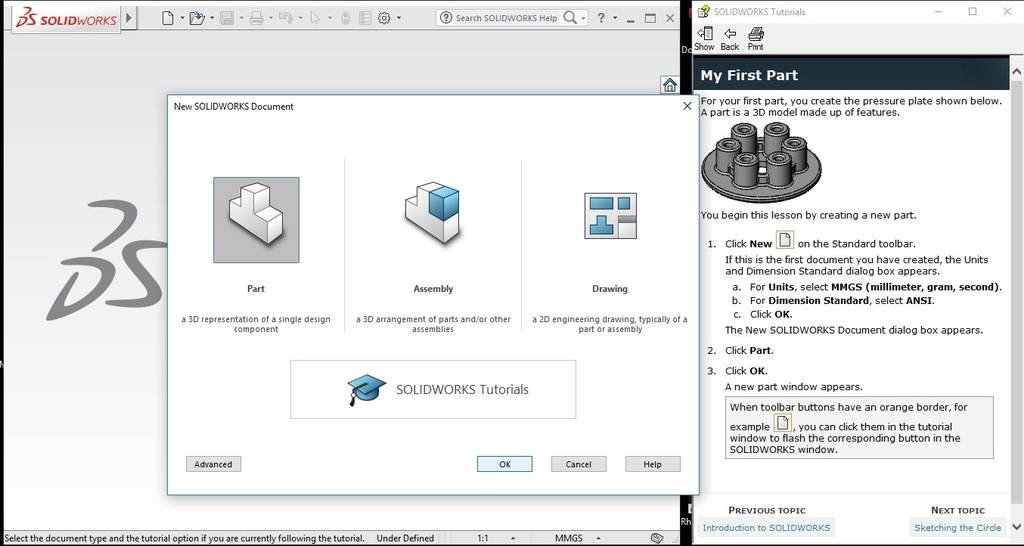Click MMGS unit system in status bar
This screenshot has width=1024, height=546.
point(568,539)
